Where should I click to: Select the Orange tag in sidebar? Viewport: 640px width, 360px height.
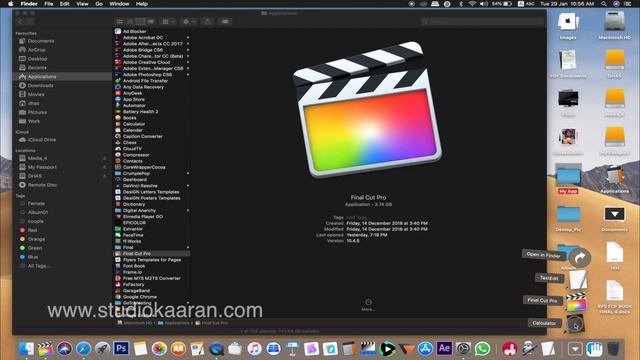pyautogui.click(x=36, y=239)
